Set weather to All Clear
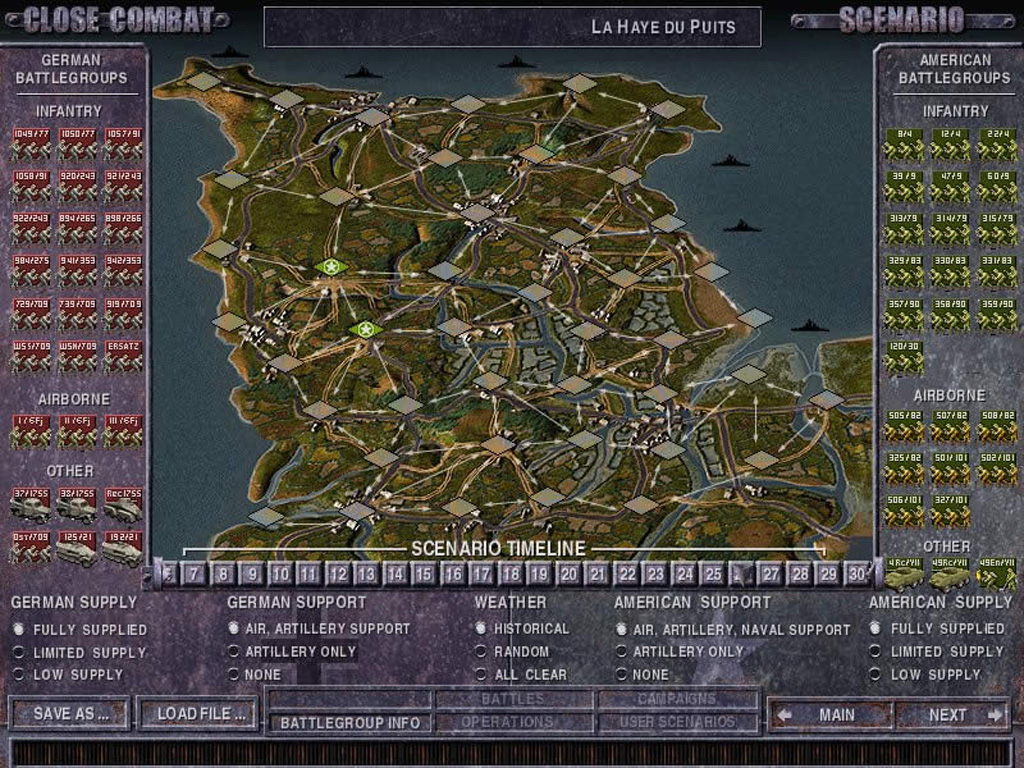Screen dimensions: 1024x768 481,674
